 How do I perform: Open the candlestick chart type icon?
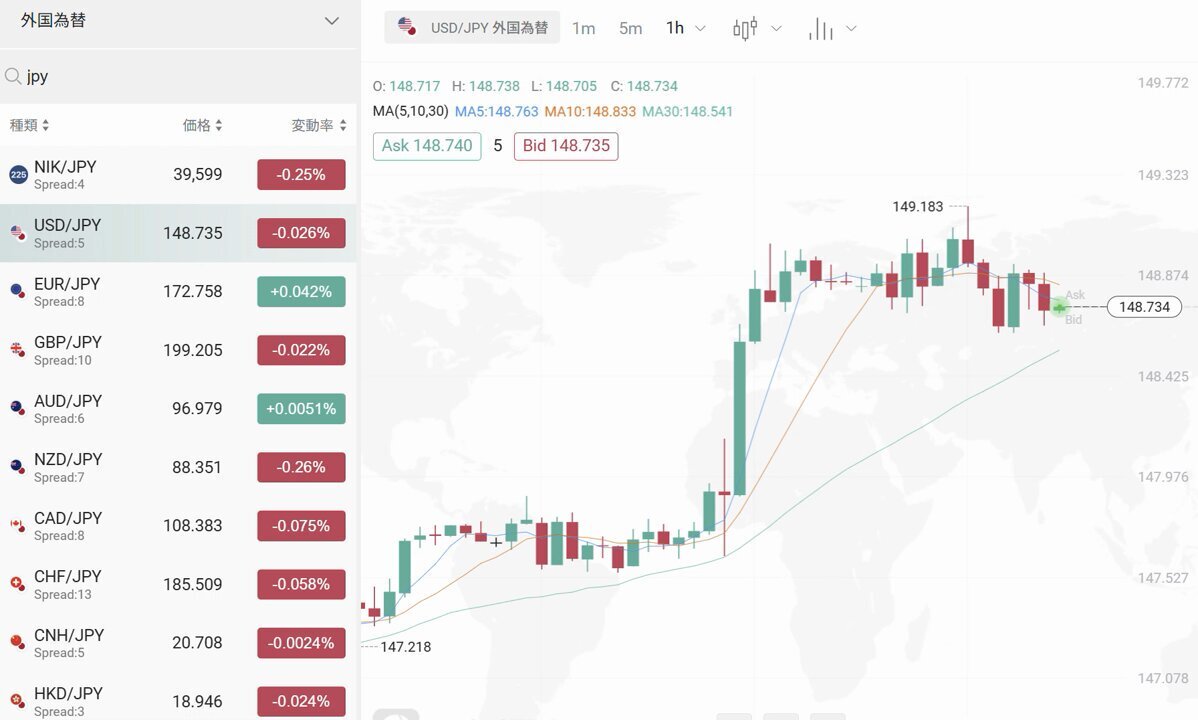point(745,28)
